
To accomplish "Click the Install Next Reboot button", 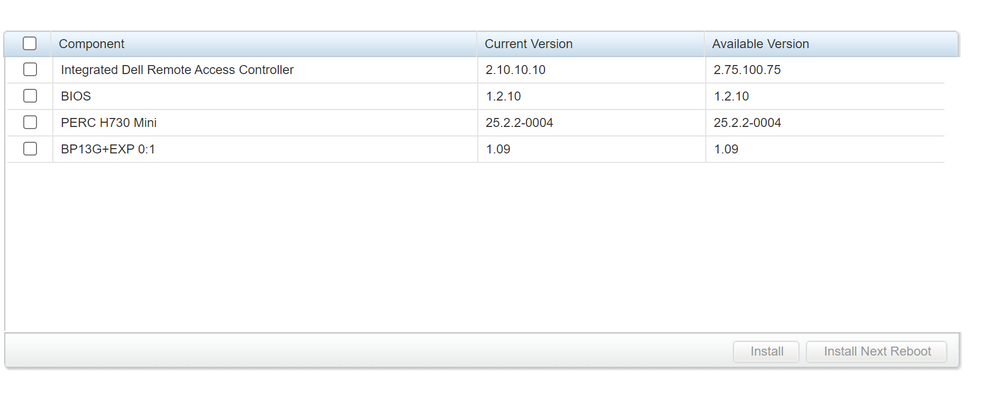I will tap(877, 351).
